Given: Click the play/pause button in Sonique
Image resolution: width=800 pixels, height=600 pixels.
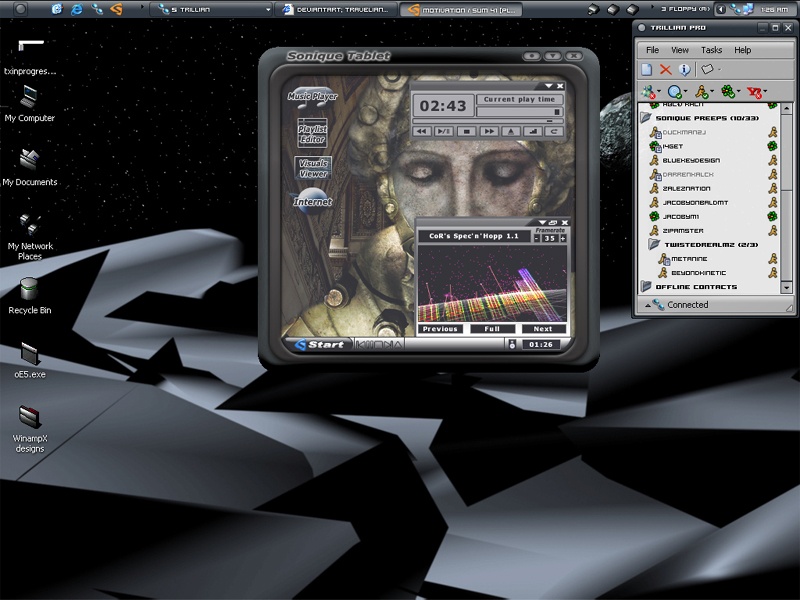Looking at the screenshot, I should (443, 132).
